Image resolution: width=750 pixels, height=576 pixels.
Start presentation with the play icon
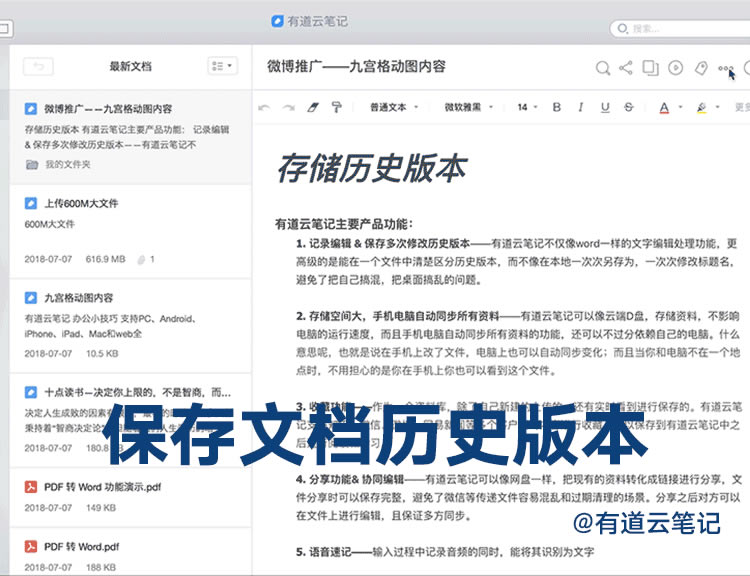675,68
